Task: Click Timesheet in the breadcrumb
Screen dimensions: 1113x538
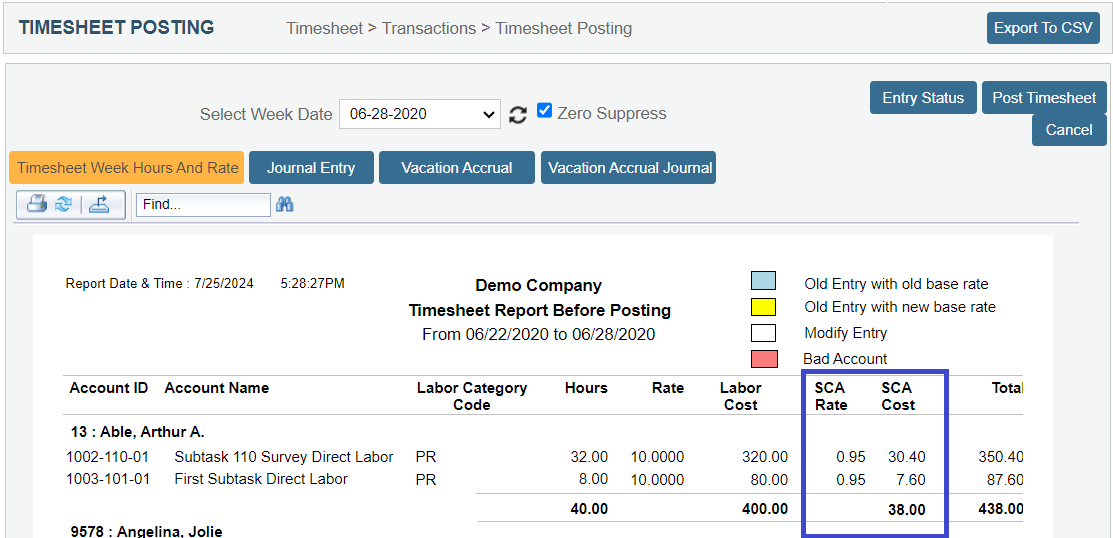Action: pyautogui.click(x=324, y=28)
